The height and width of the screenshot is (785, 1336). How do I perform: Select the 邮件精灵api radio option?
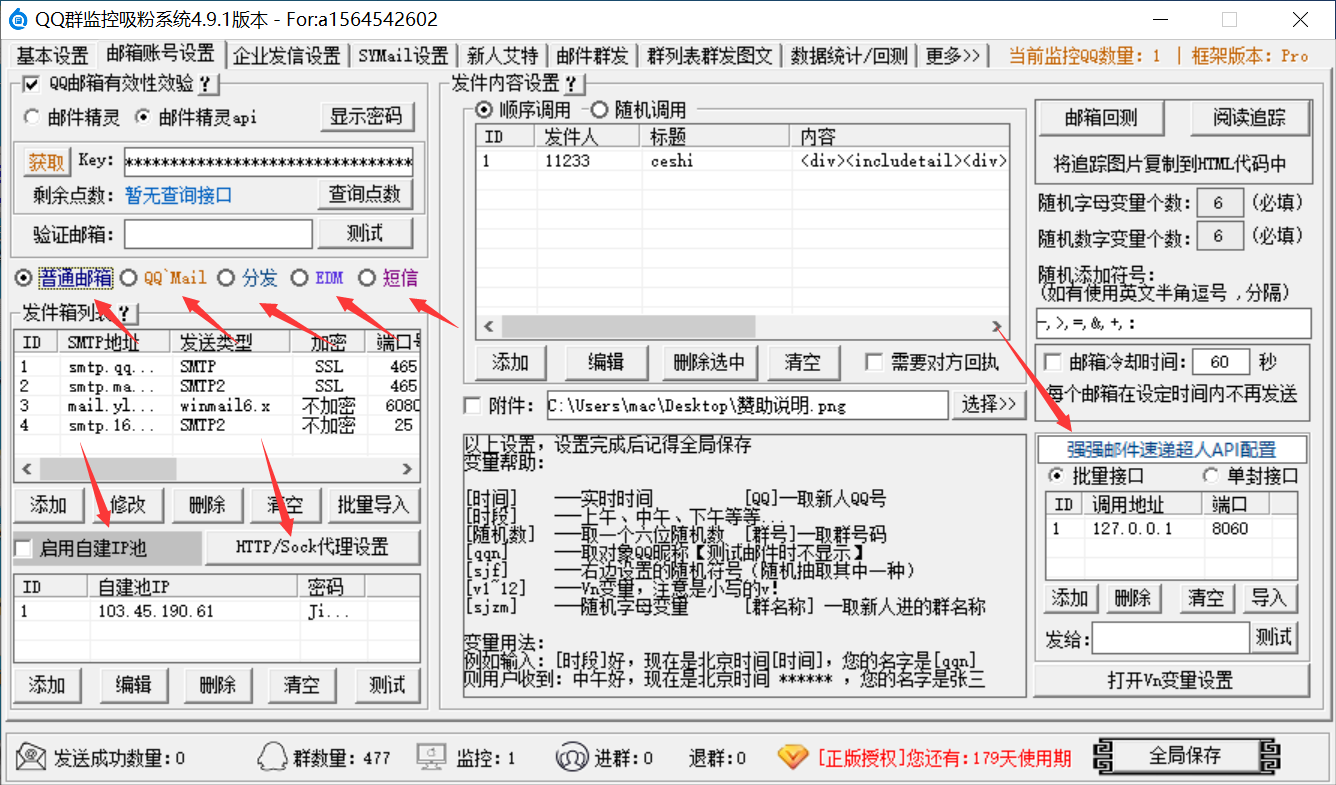coord(142,117)
